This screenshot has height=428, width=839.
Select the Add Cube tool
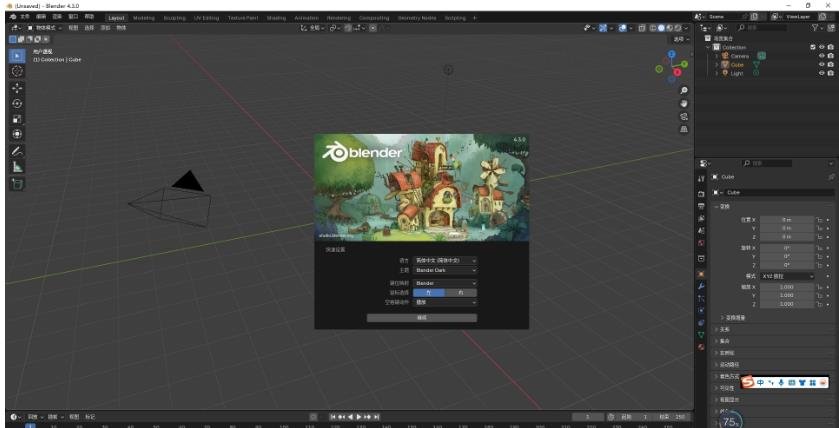click(17, 184)
